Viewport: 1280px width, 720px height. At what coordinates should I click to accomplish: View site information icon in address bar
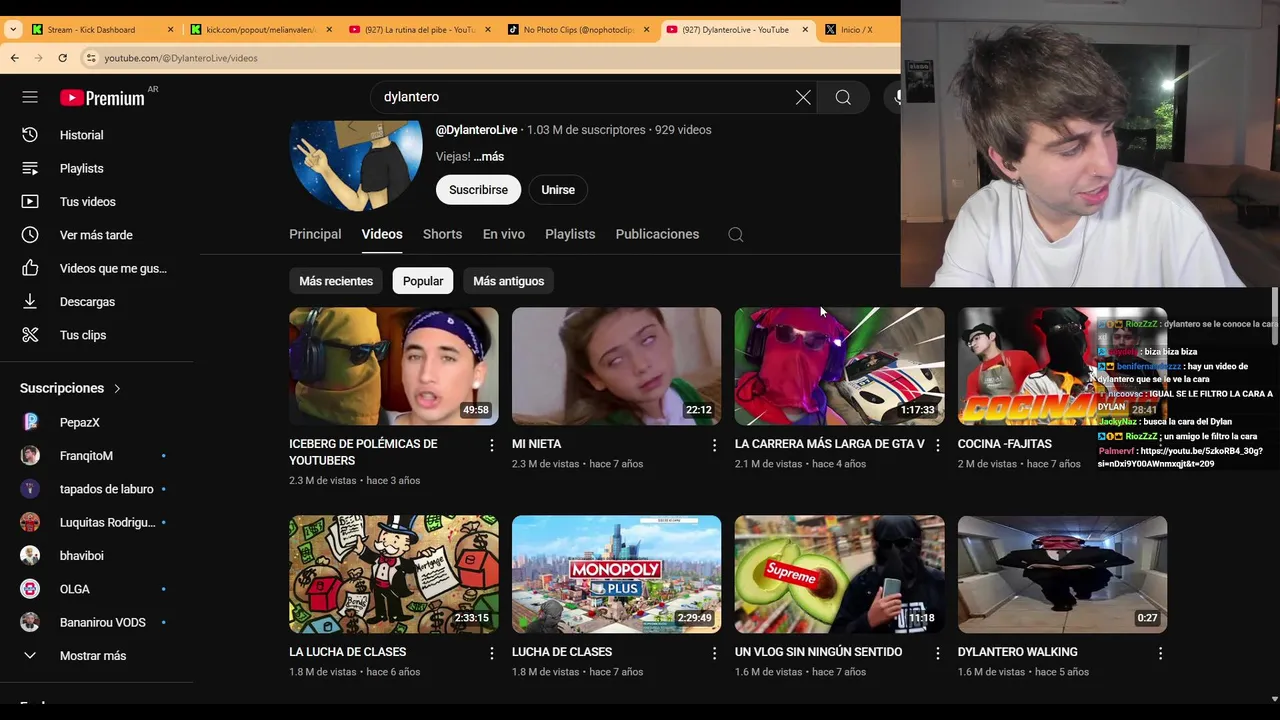click(x=90, y=58)
